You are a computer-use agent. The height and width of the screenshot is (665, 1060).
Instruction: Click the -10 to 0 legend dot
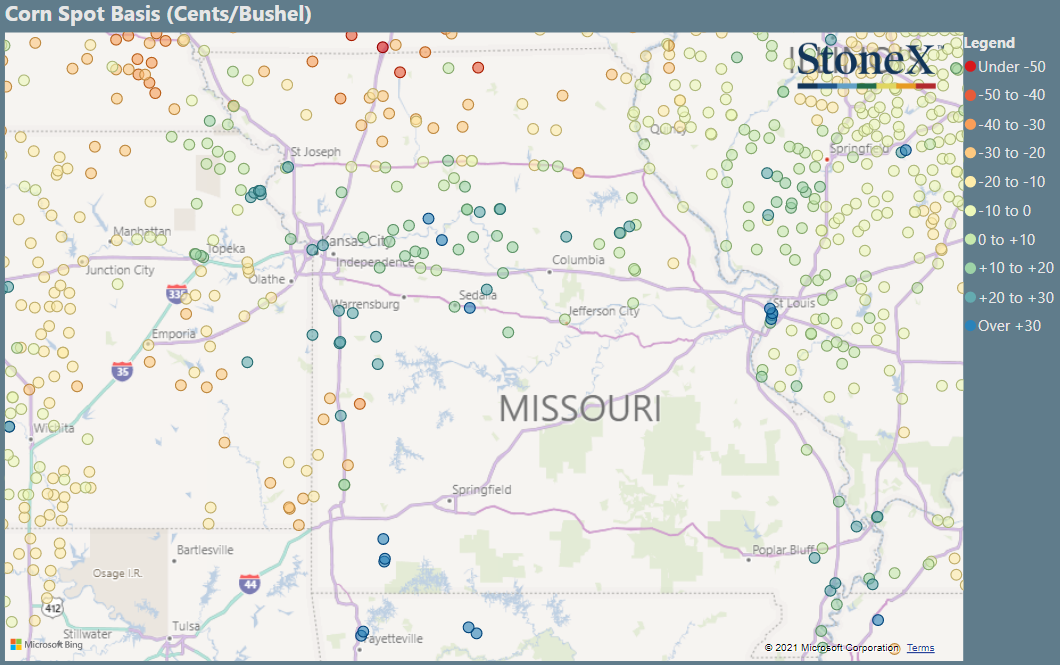click(970, 211)
